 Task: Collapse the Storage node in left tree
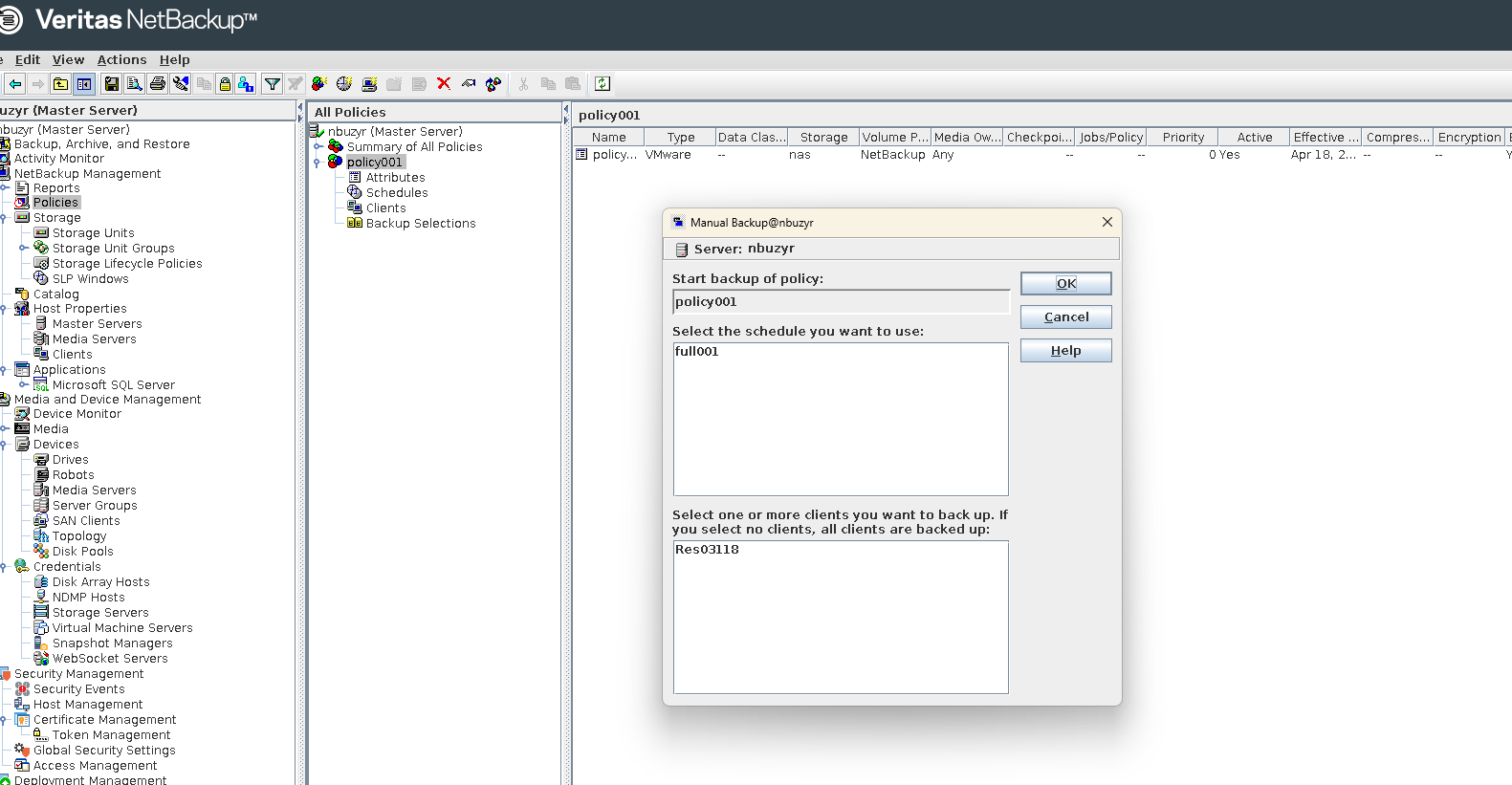(4, 218)
